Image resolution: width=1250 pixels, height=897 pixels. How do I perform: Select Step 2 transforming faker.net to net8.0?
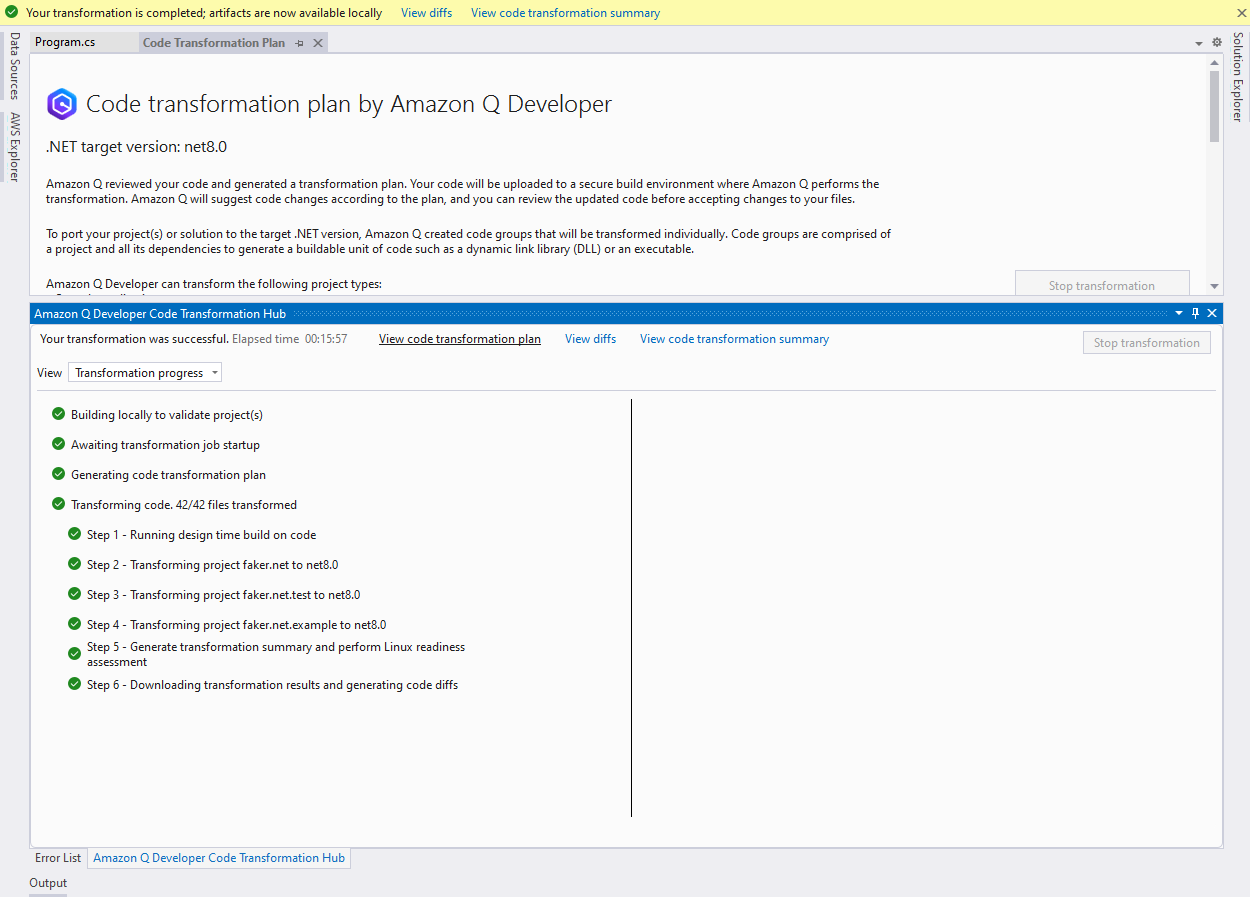tap(212, 565)
